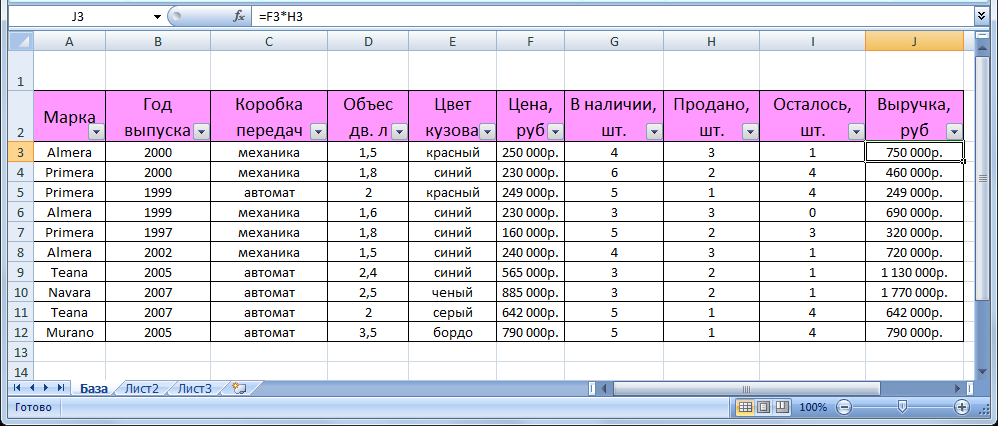The height and width of the screenshot is (426, 998).
Task: Select the 2002 year cell
Action: [158, 252]
